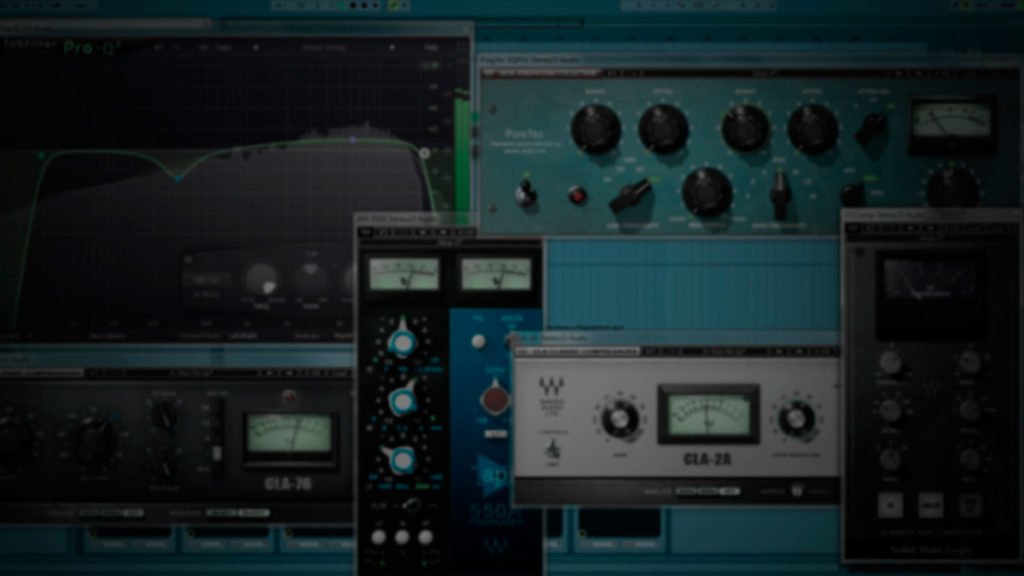The height and width of the screenshot is (576, 1024).
Task: Click the Waves logo in API 550A toolbar
Action: click(365, 232)
